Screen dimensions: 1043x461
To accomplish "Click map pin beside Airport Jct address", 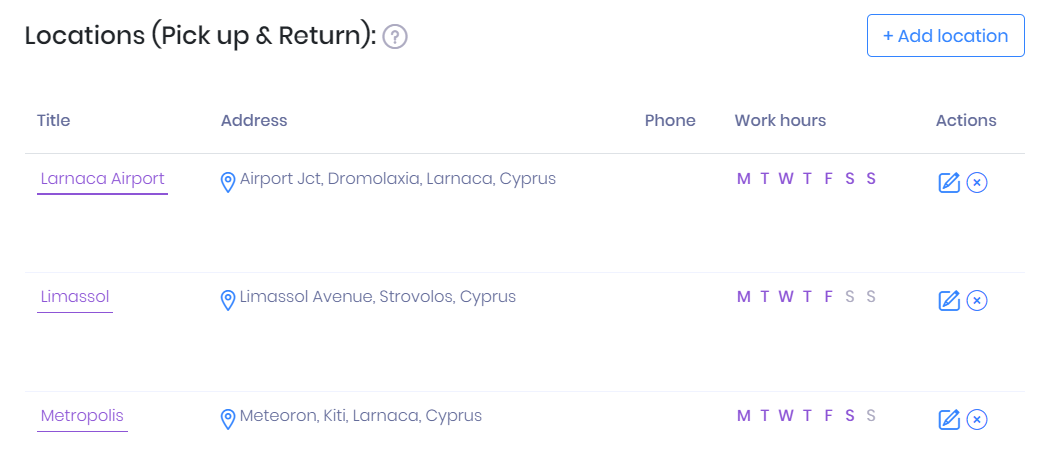I will 228,181.
